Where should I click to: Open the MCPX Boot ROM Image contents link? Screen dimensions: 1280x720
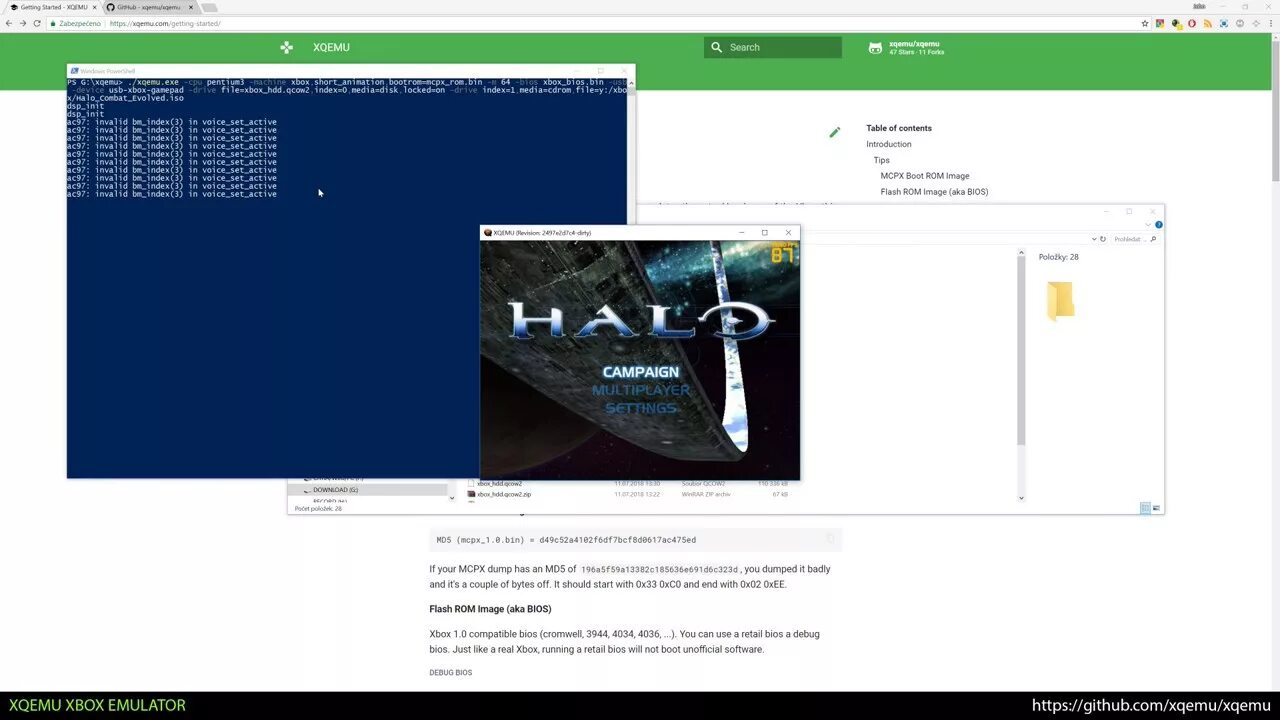[925, 176]
